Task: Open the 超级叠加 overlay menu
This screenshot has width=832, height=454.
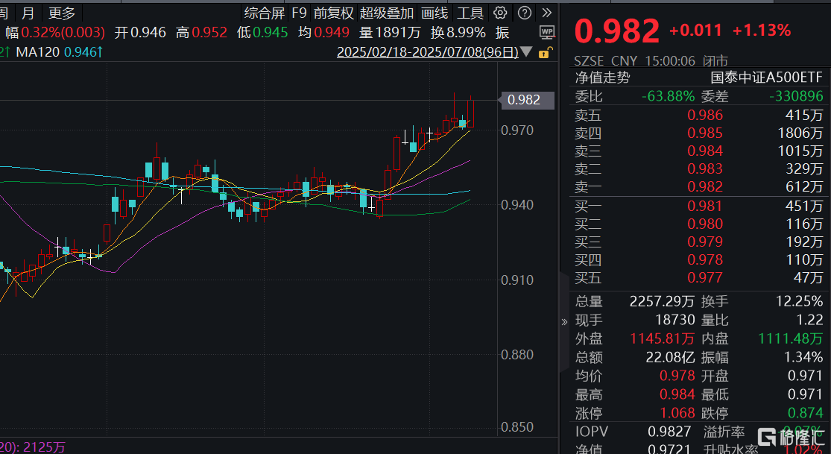Action: click(x=387, y=13)
